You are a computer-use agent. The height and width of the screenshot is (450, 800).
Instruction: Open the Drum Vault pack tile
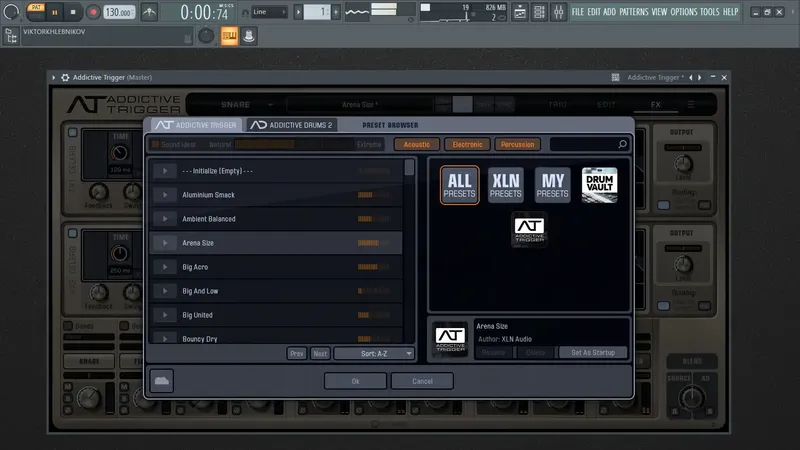[599, 185]
